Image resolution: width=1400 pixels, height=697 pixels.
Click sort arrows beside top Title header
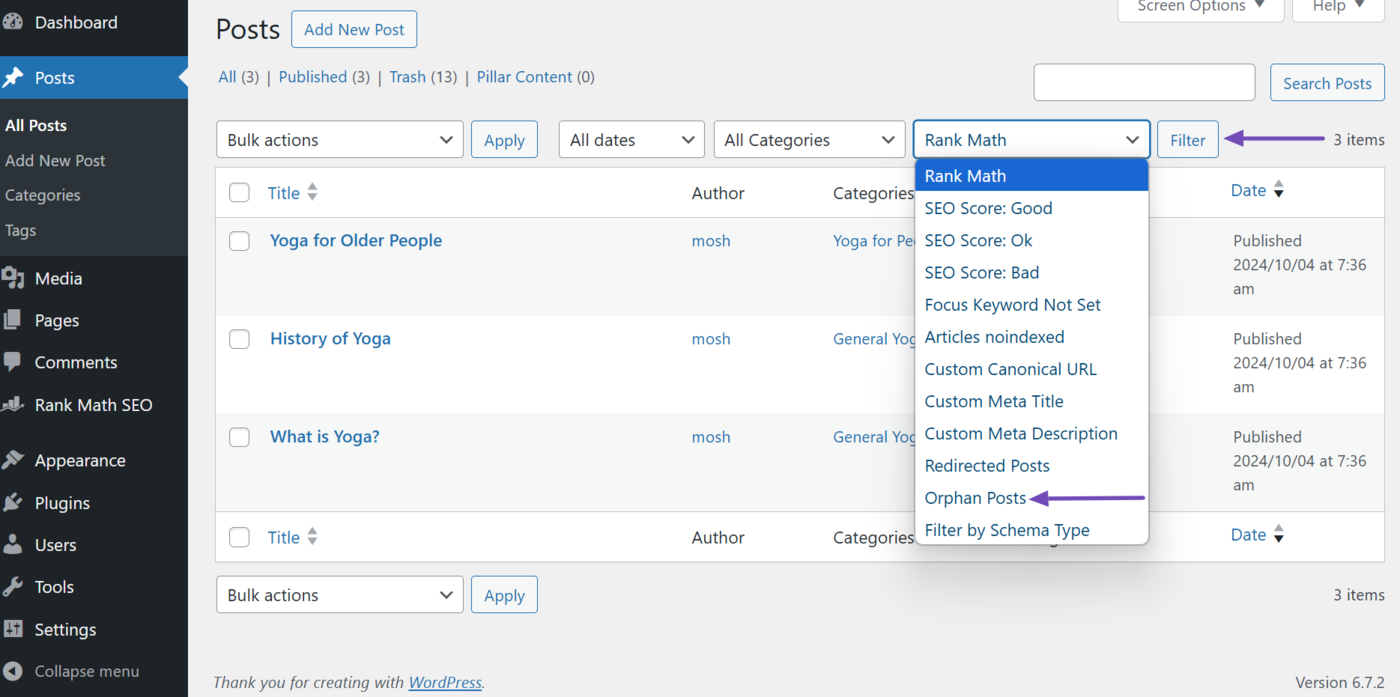coord(313,192)
